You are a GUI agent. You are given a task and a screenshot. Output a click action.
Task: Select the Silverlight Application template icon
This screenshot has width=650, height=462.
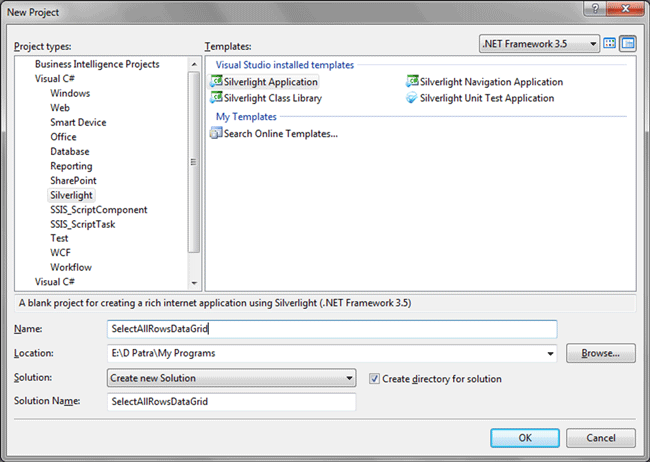coord(216,82)
